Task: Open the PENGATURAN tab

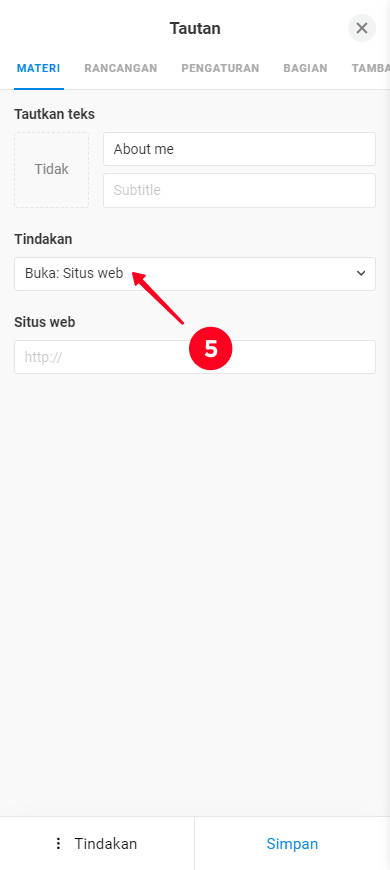Action: [220, 68]
